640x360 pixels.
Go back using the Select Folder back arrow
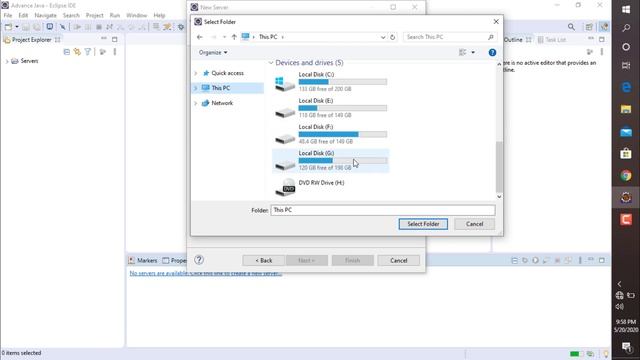coord(200,37)
